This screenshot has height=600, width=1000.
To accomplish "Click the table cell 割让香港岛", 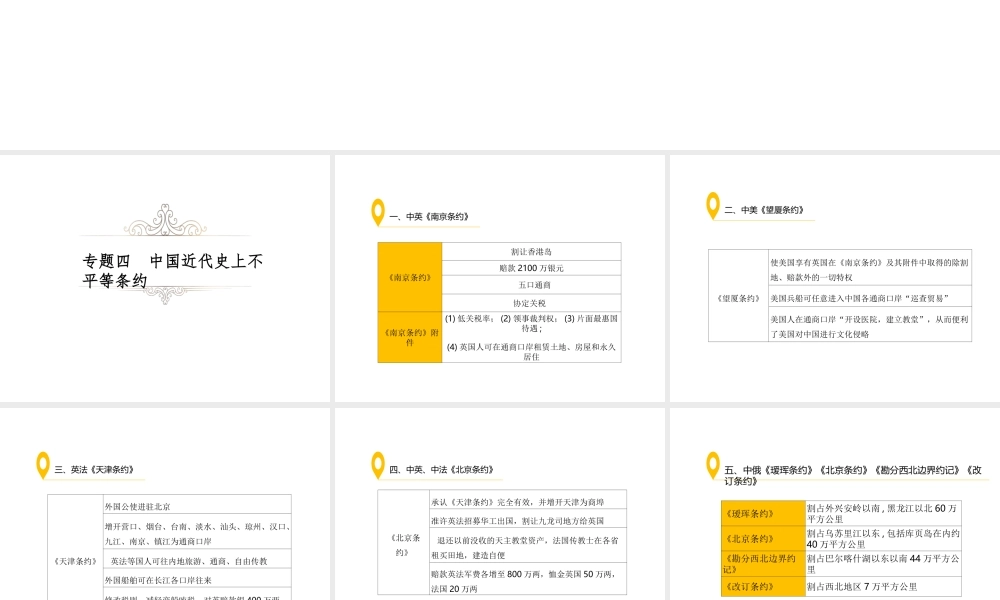I will [531, 251].
